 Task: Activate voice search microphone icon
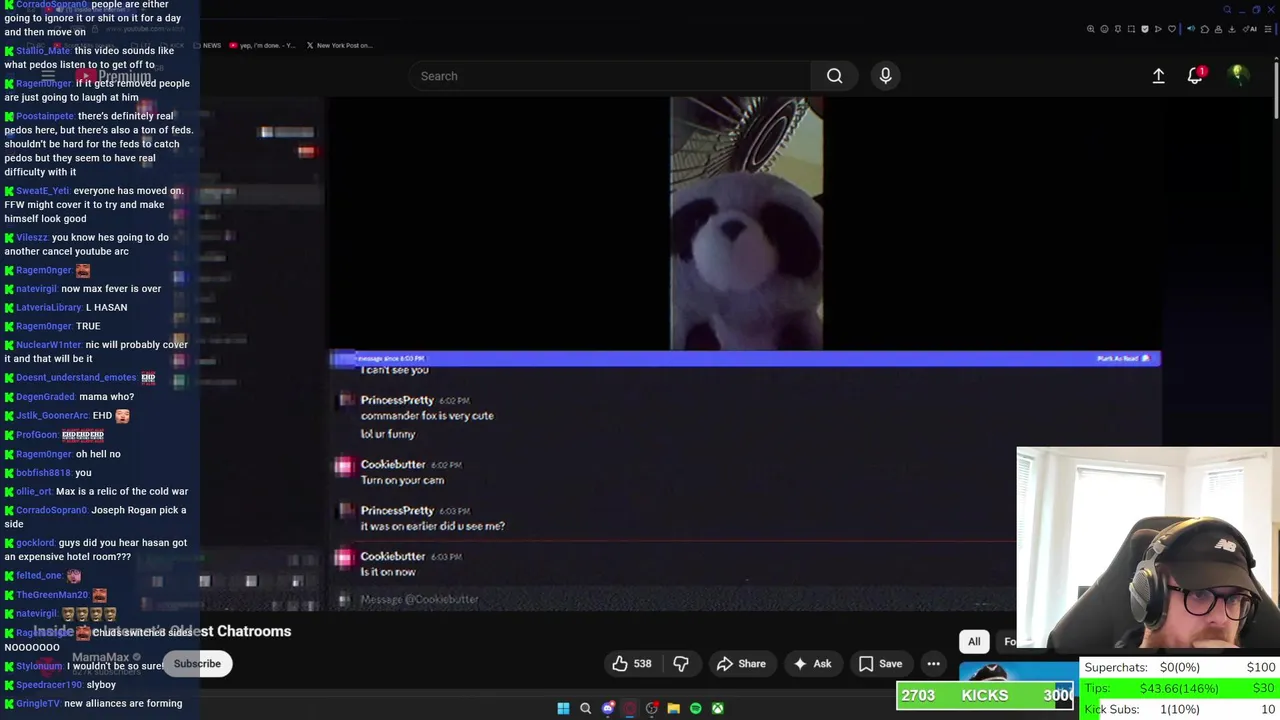click(885, 76)
